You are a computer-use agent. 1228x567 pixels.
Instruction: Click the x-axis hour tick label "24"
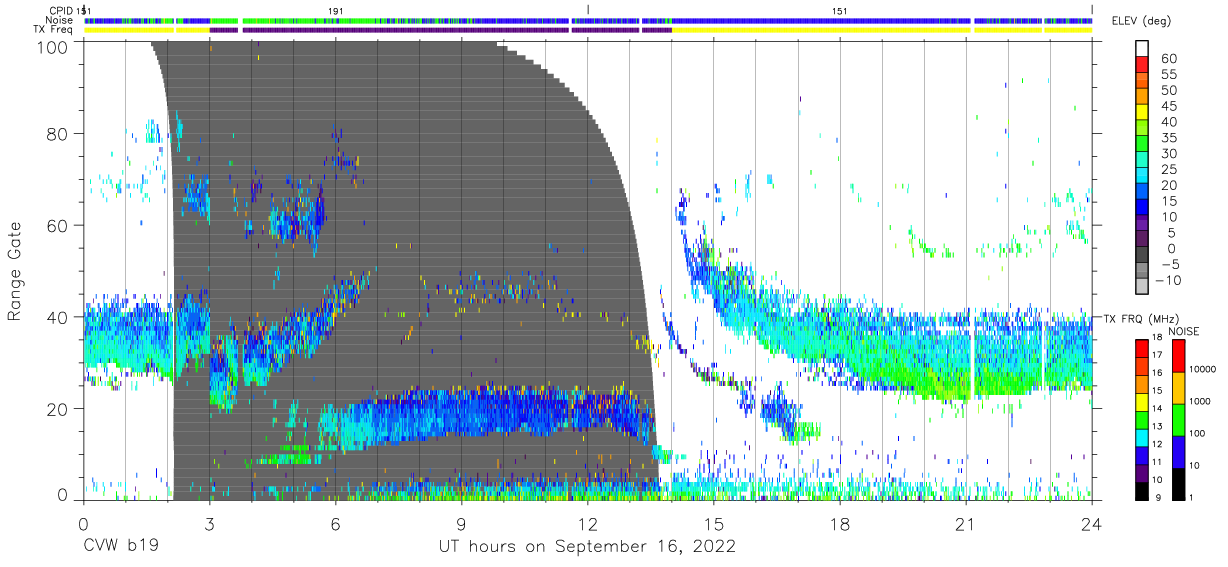[1092, 523]
